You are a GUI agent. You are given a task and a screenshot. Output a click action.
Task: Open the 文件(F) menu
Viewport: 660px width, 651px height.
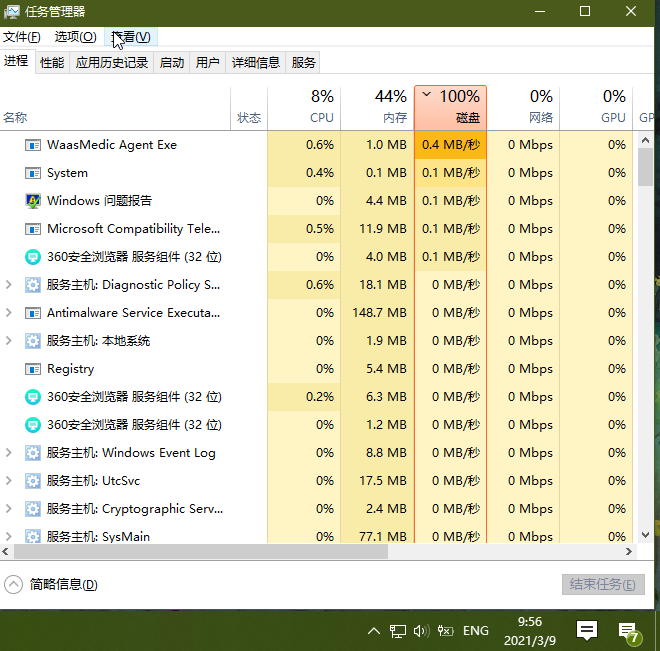click(22, 37)
